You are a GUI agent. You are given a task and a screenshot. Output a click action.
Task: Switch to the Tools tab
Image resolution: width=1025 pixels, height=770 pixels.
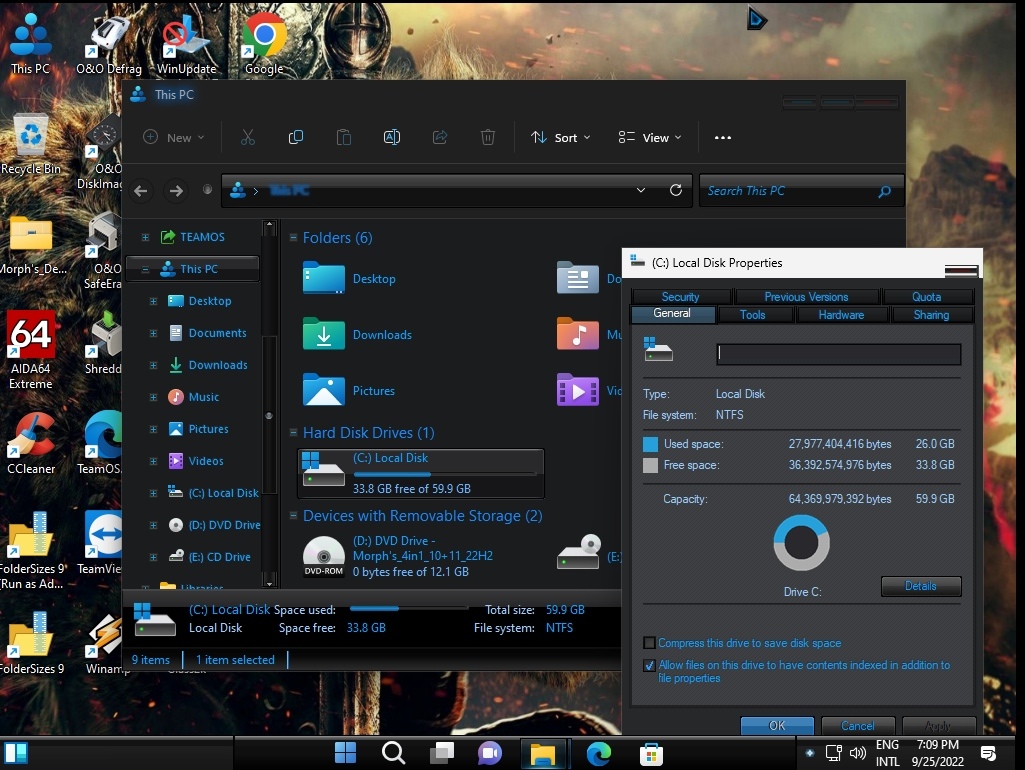click(x=752, y=315)
